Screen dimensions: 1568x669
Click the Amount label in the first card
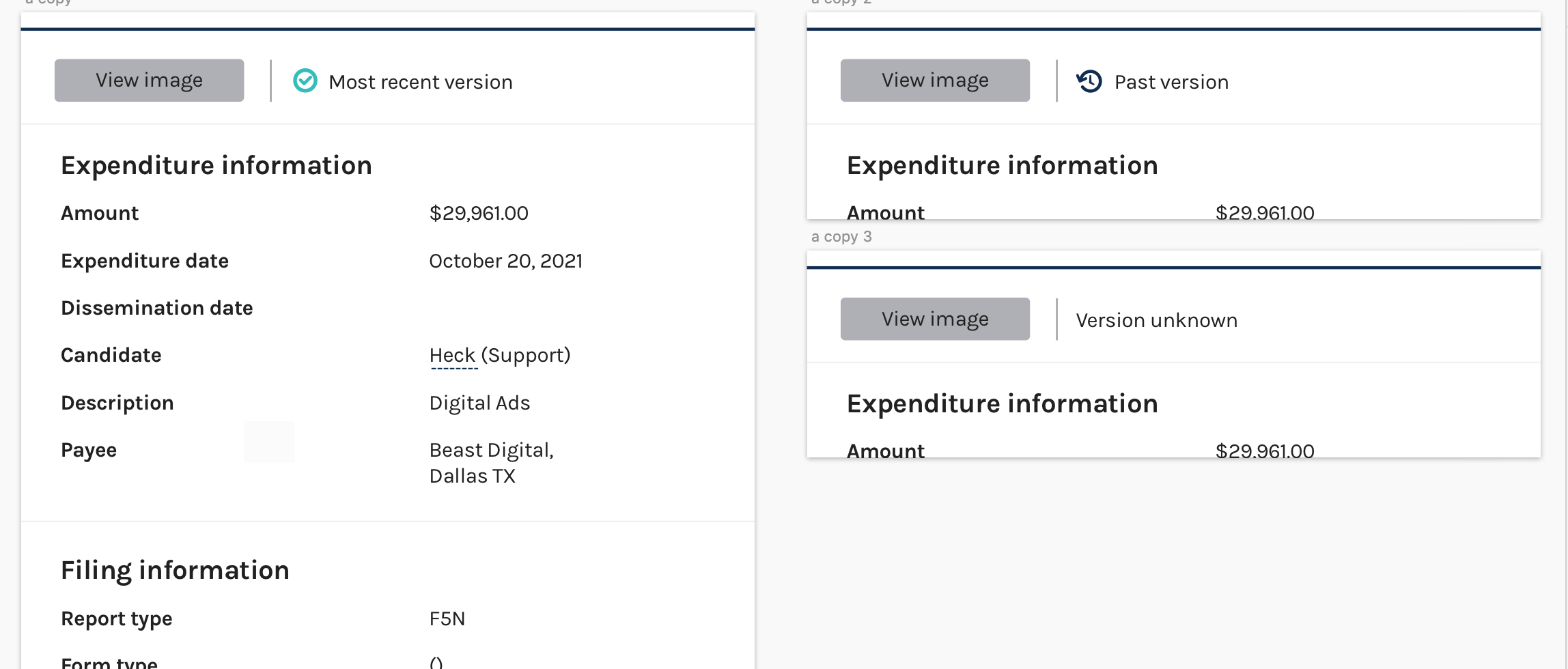pos(100,213)
